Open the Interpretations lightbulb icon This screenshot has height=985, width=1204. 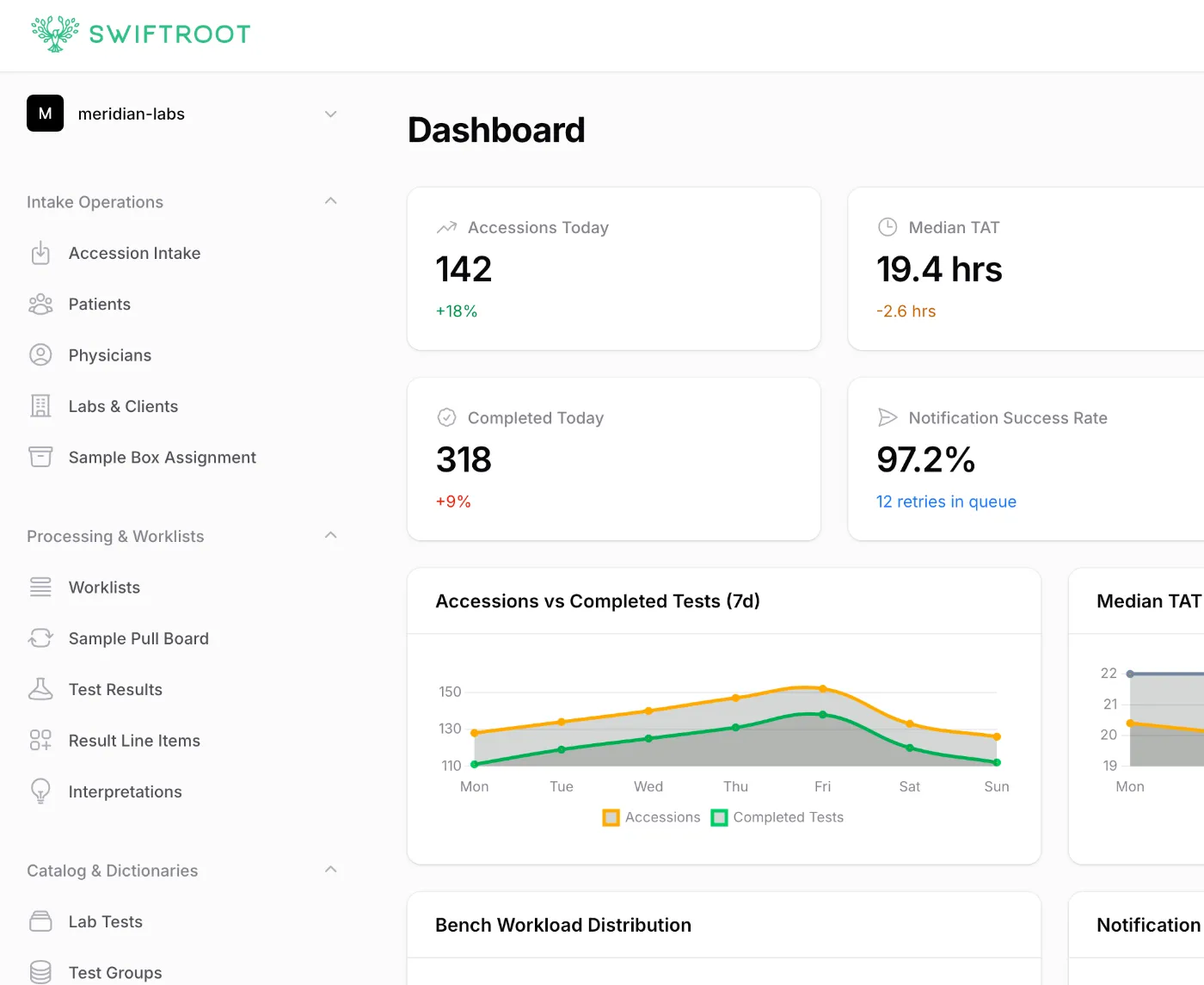pos(40,791)
